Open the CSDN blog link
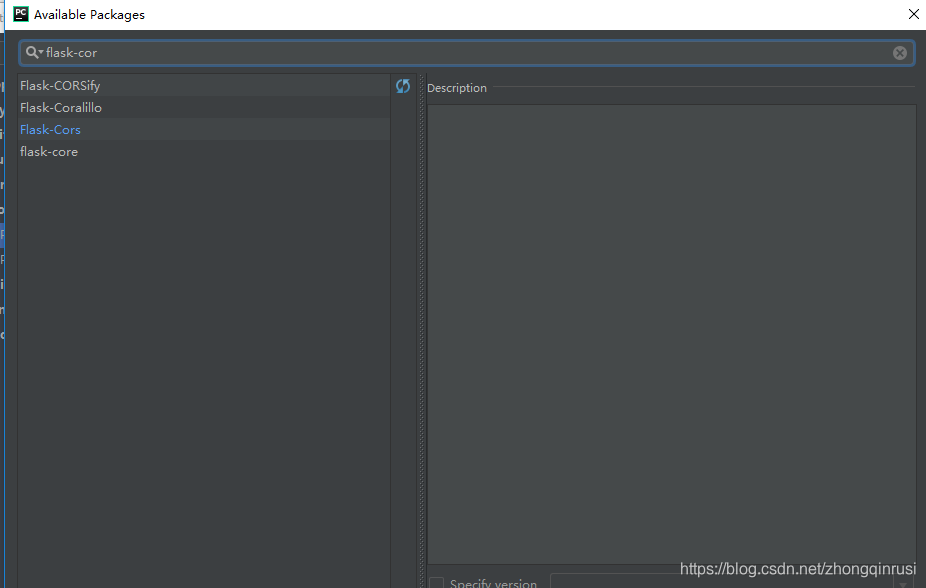Viewport: 926px width, 588px height. (797, 568)
